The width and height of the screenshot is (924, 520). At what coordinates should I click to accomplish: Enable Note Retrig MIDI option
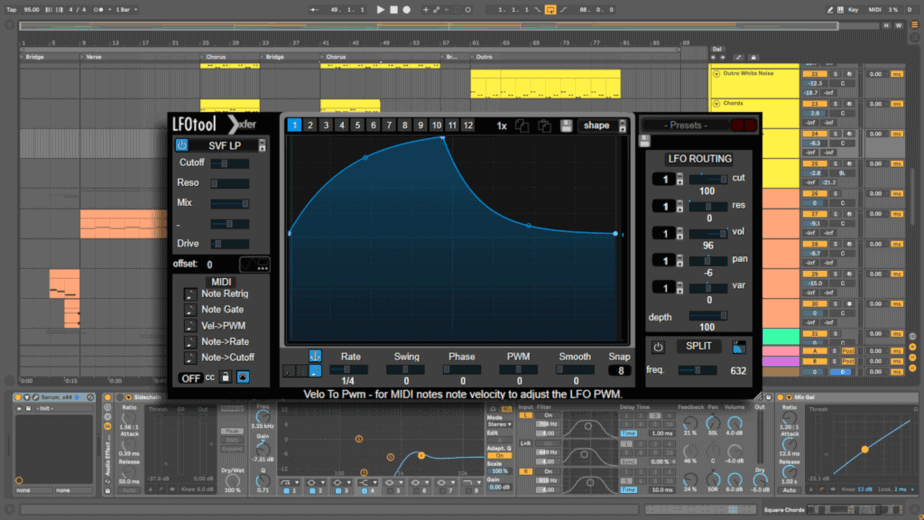(x=190, y=294)
